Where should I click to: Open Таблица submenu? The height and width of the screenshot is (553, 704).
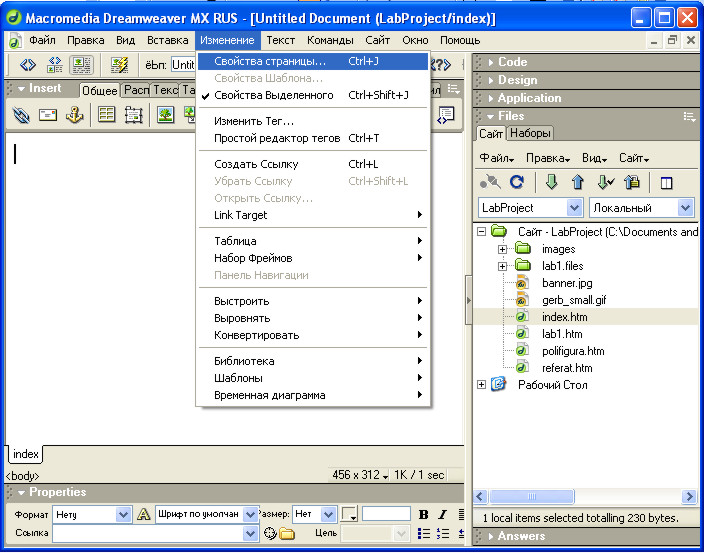pos(313,241)
